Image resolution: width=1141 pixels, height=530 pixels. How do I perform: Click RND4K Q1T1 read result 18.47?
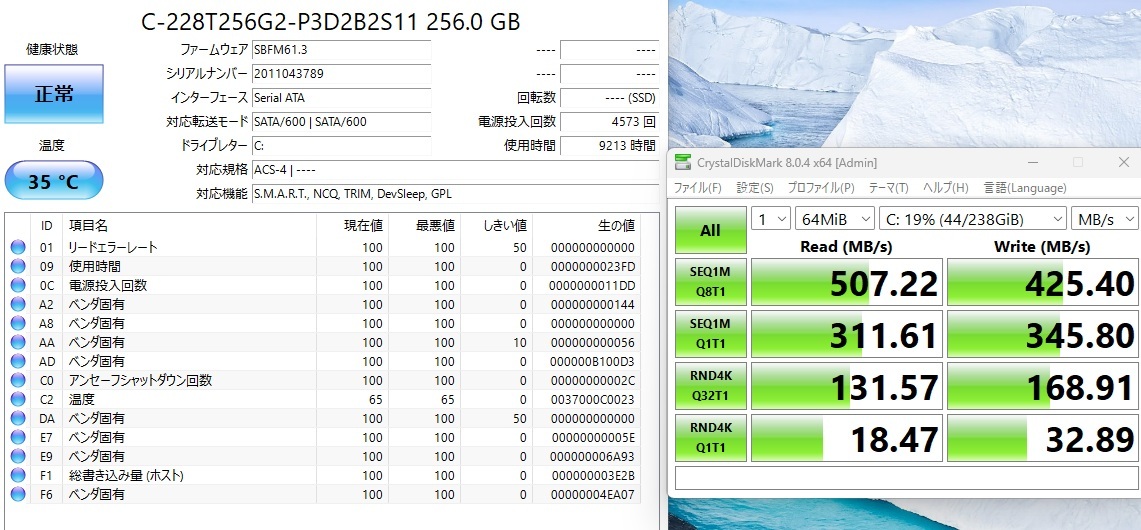point(847,438)
